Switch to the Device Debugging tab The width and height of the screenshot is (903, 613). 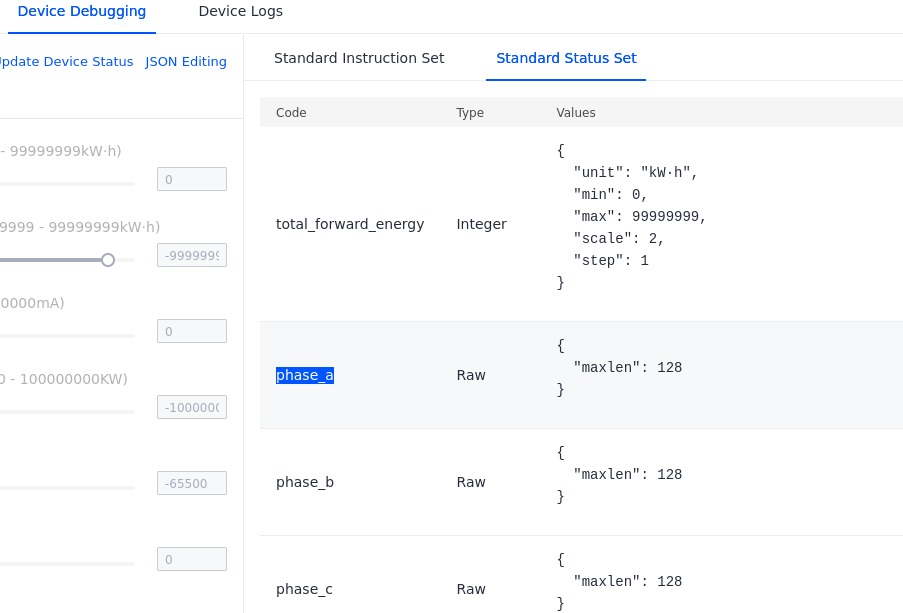coord(82,12)
